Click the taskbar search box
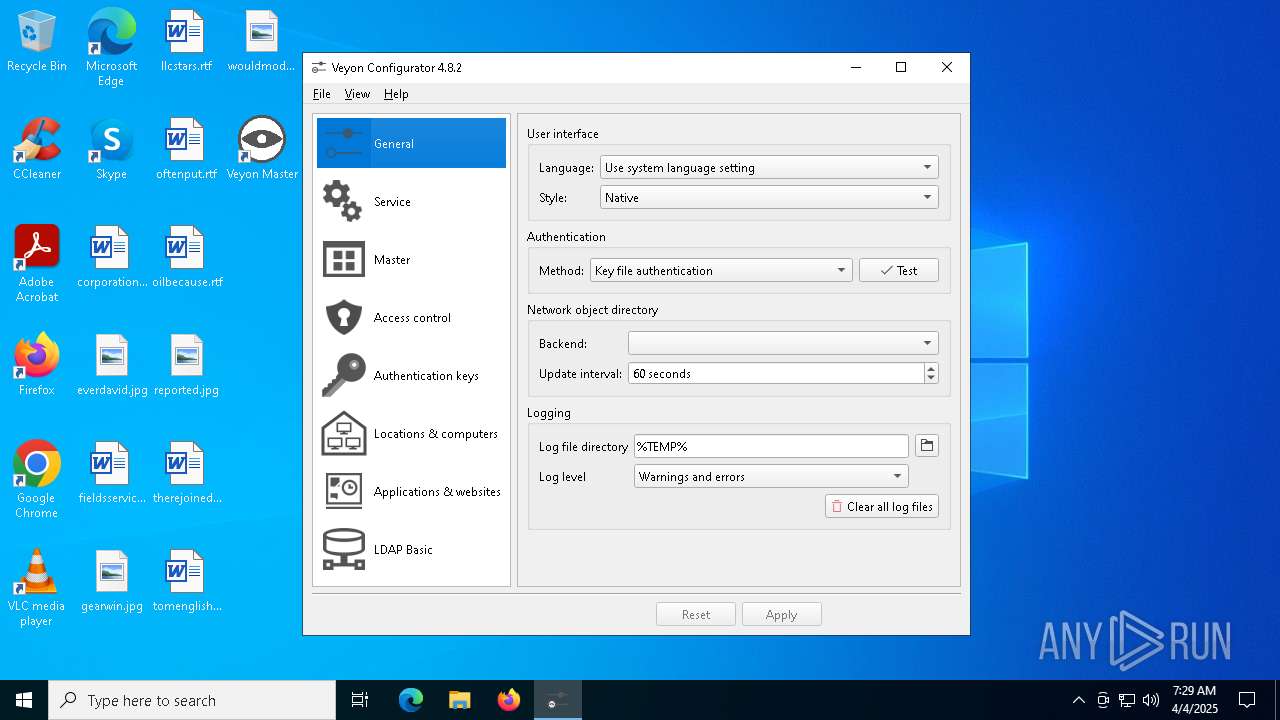 pos(192,700)
